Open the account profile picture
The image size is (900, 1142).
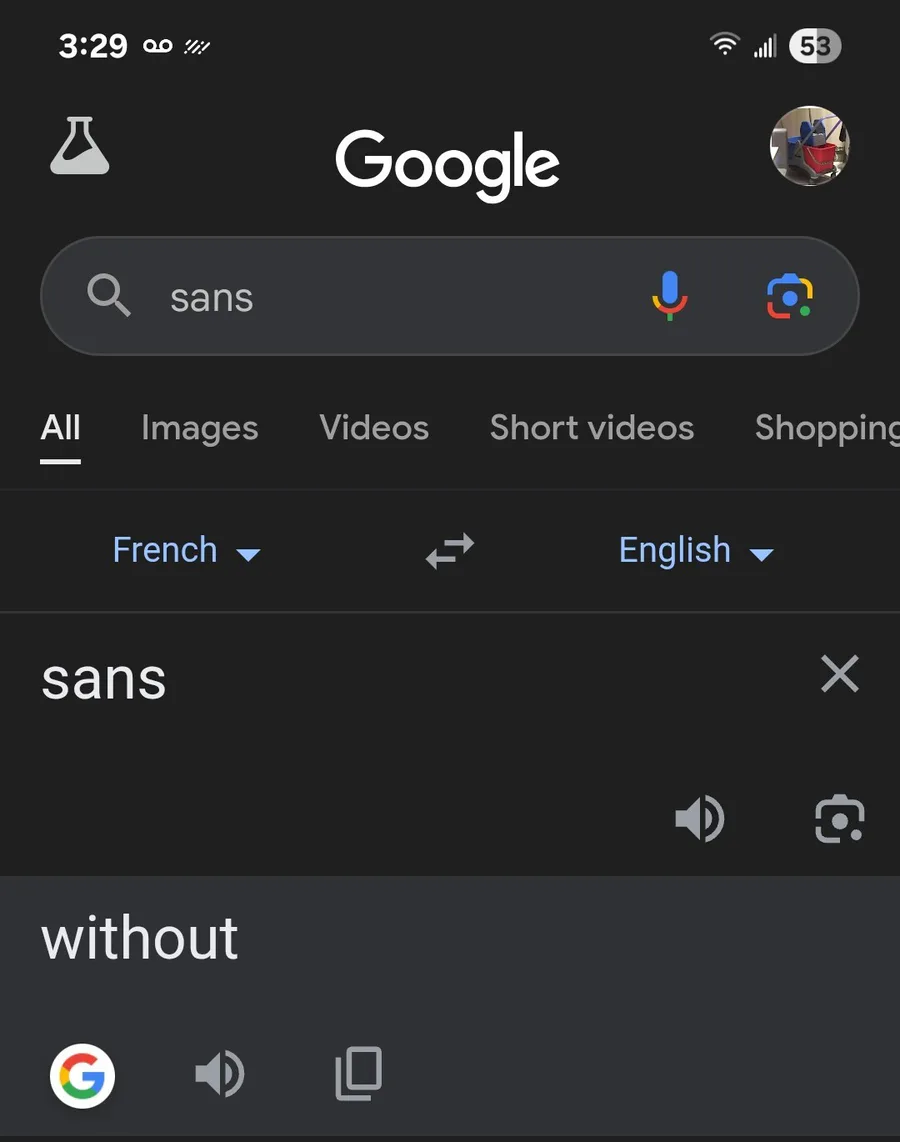[x=810, y=146]
